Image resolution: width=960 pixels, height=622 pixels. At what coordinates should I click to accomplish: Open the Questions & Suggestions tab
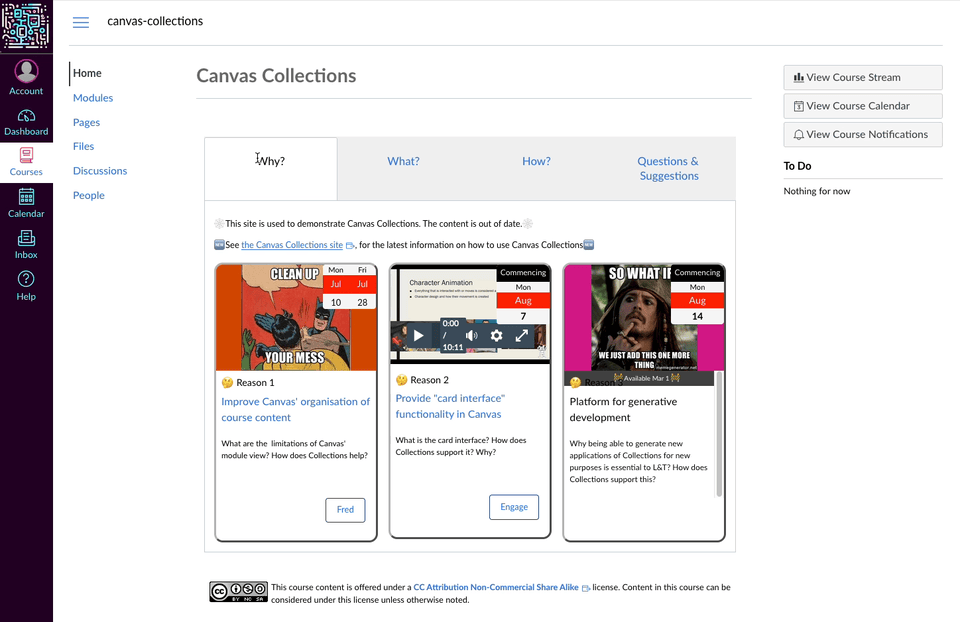pyautogui.click(x=669, y=168)
